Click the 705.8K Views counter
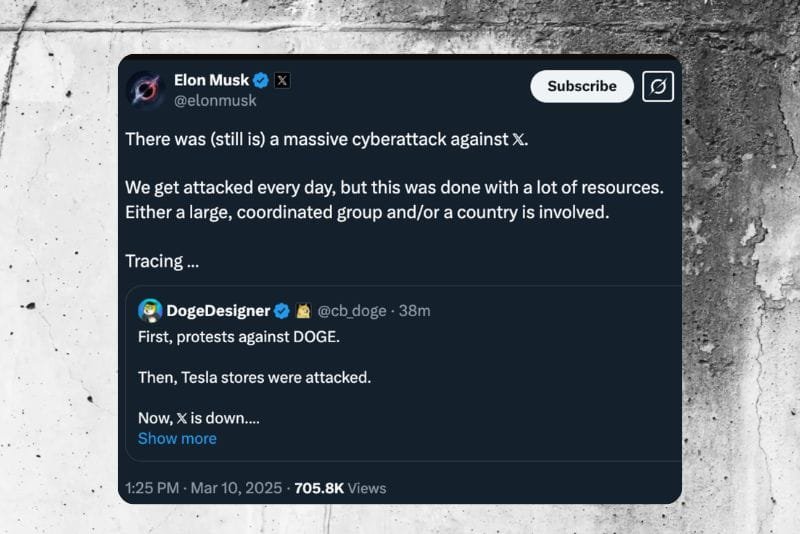This screenshot has height=534, width=800. point(340,488)
